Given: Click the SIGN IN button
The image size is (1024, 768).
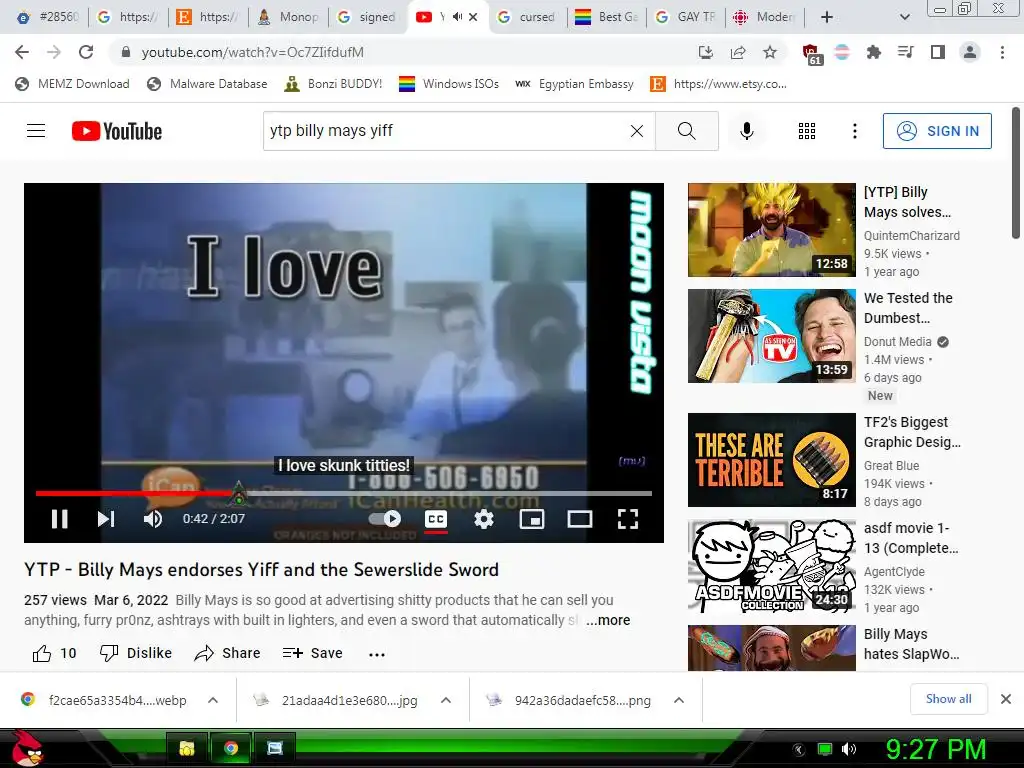Looking at the screenshot, I should click(937, 131).
